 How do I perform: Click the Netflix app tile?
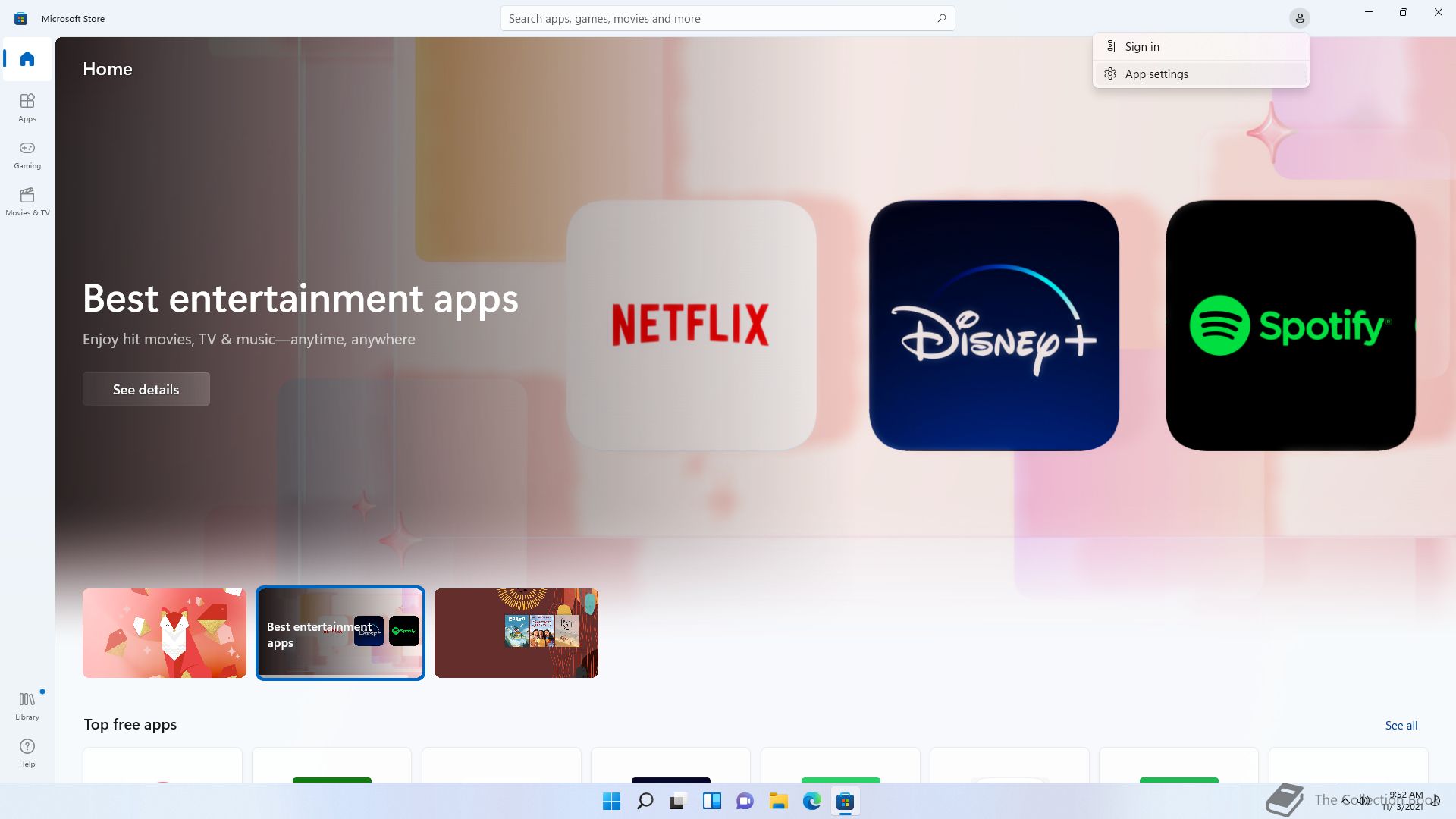coord(691,325)
